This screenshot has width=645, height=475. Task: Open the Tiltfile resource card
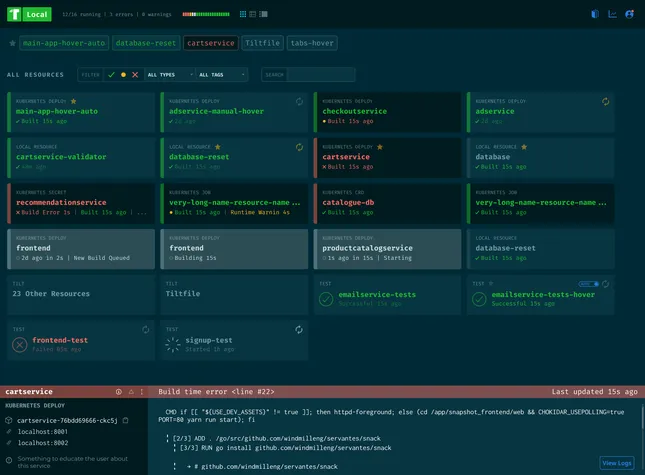(x=234, y=294)
